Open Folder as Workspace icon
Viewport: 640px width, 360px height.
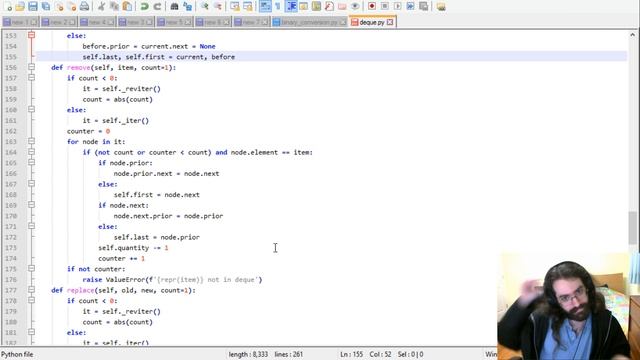pos(342,7)
